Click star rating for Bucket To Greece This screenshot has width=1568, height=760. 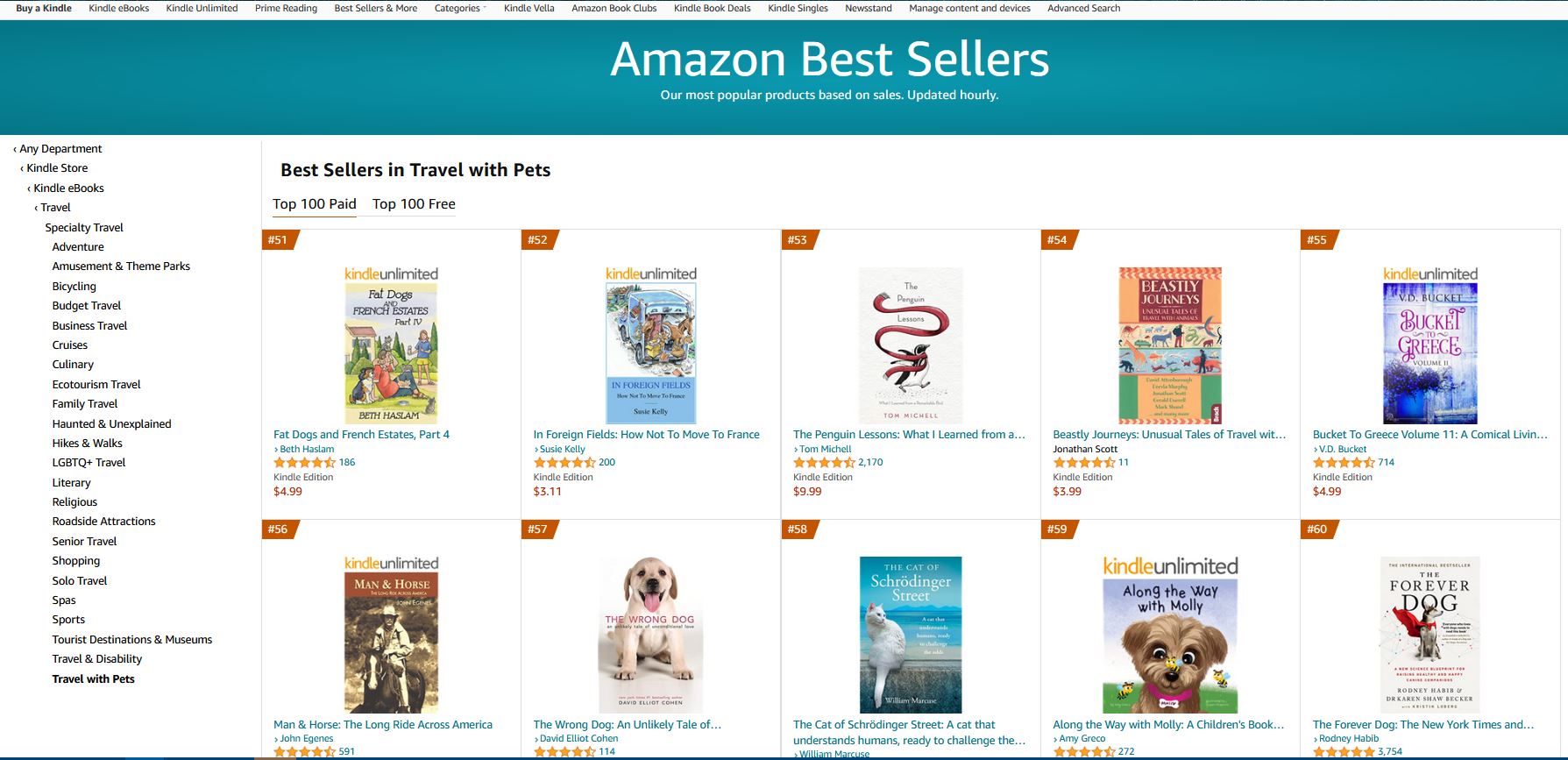click(x=1344, y=463)
